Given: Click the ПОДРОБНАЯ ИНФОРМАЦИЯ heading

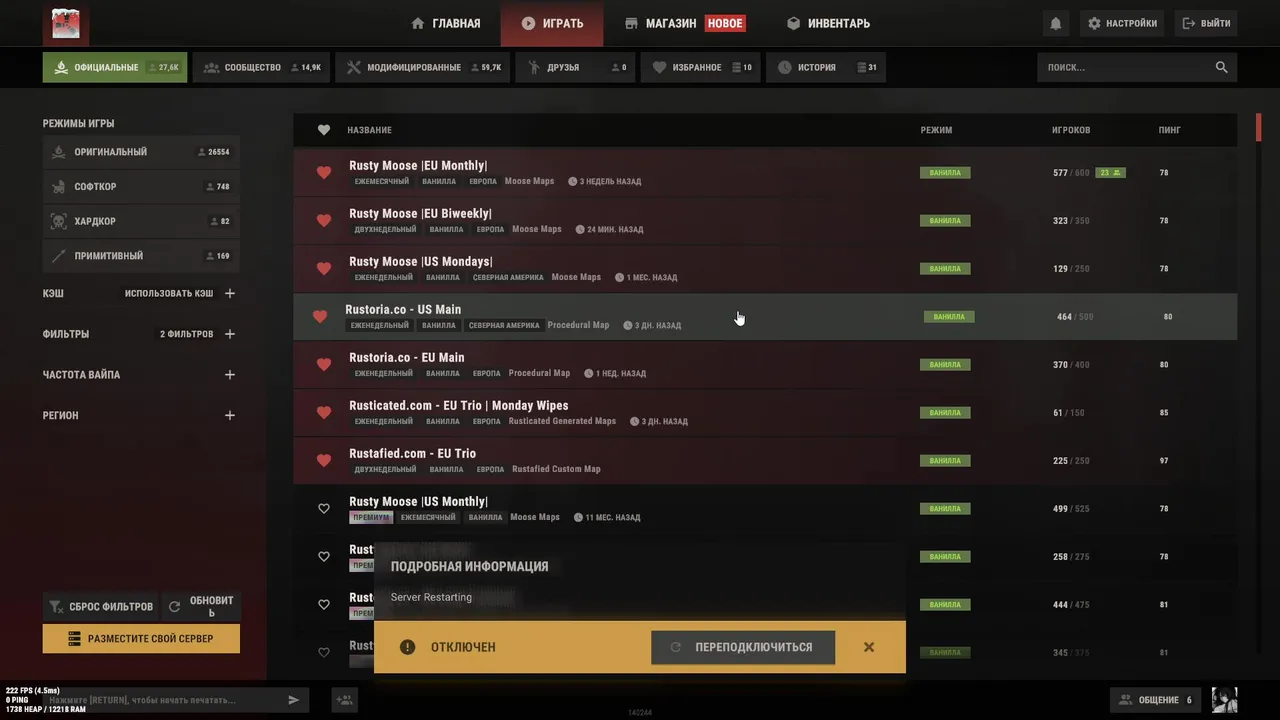Looking at the screenshot, I should [x=469, y=566].
